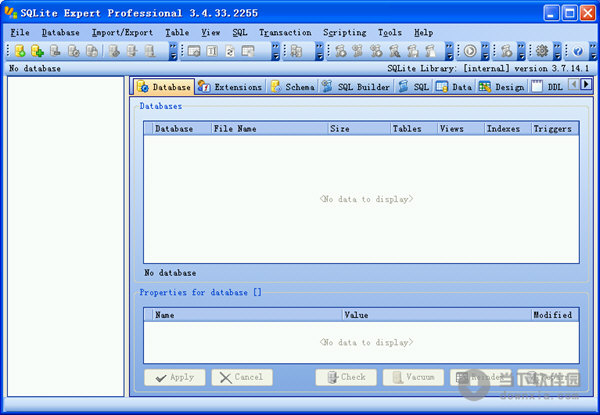Click the Views column header
Image resolution: width=600 pixels, height=415 pixels.
coord(461,129)
